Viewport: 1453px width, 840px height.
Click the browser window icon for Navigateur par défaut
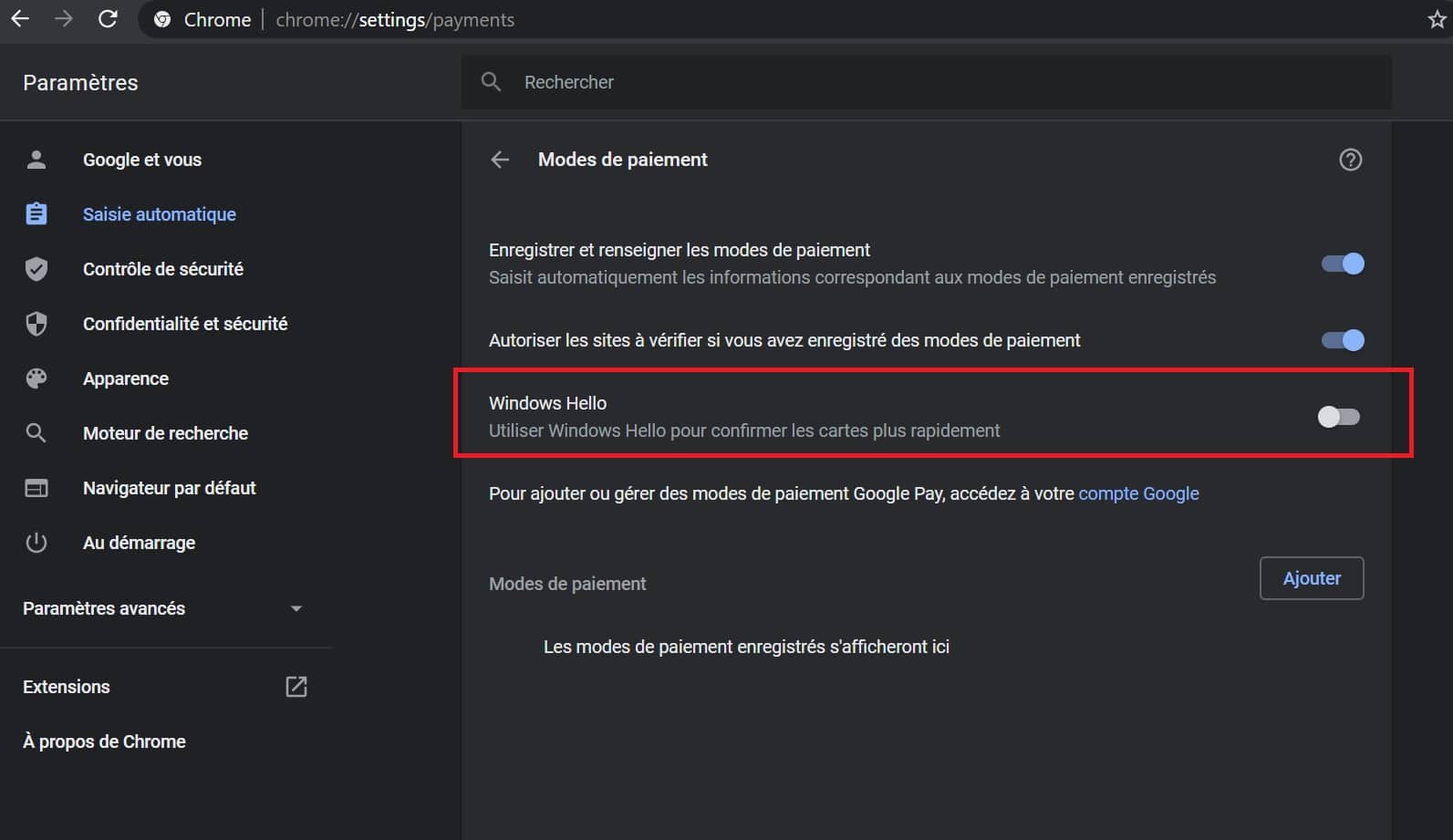tap(36, 488)
